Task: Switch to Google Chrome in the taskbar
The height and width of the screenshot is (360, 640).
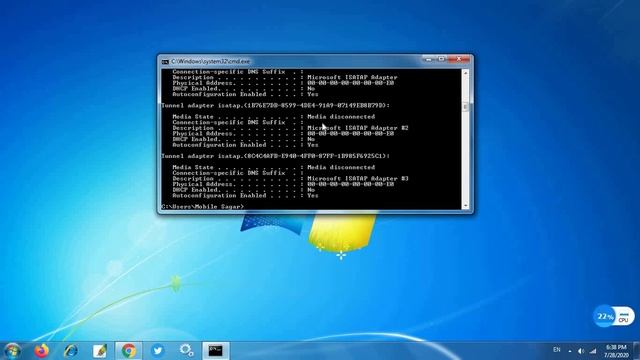Action: 129,351
